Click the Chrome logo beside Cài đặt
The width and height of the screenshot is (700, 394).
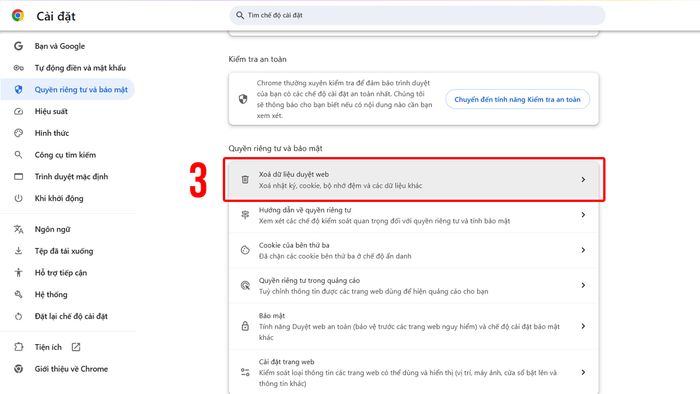(x=18, y=16)
